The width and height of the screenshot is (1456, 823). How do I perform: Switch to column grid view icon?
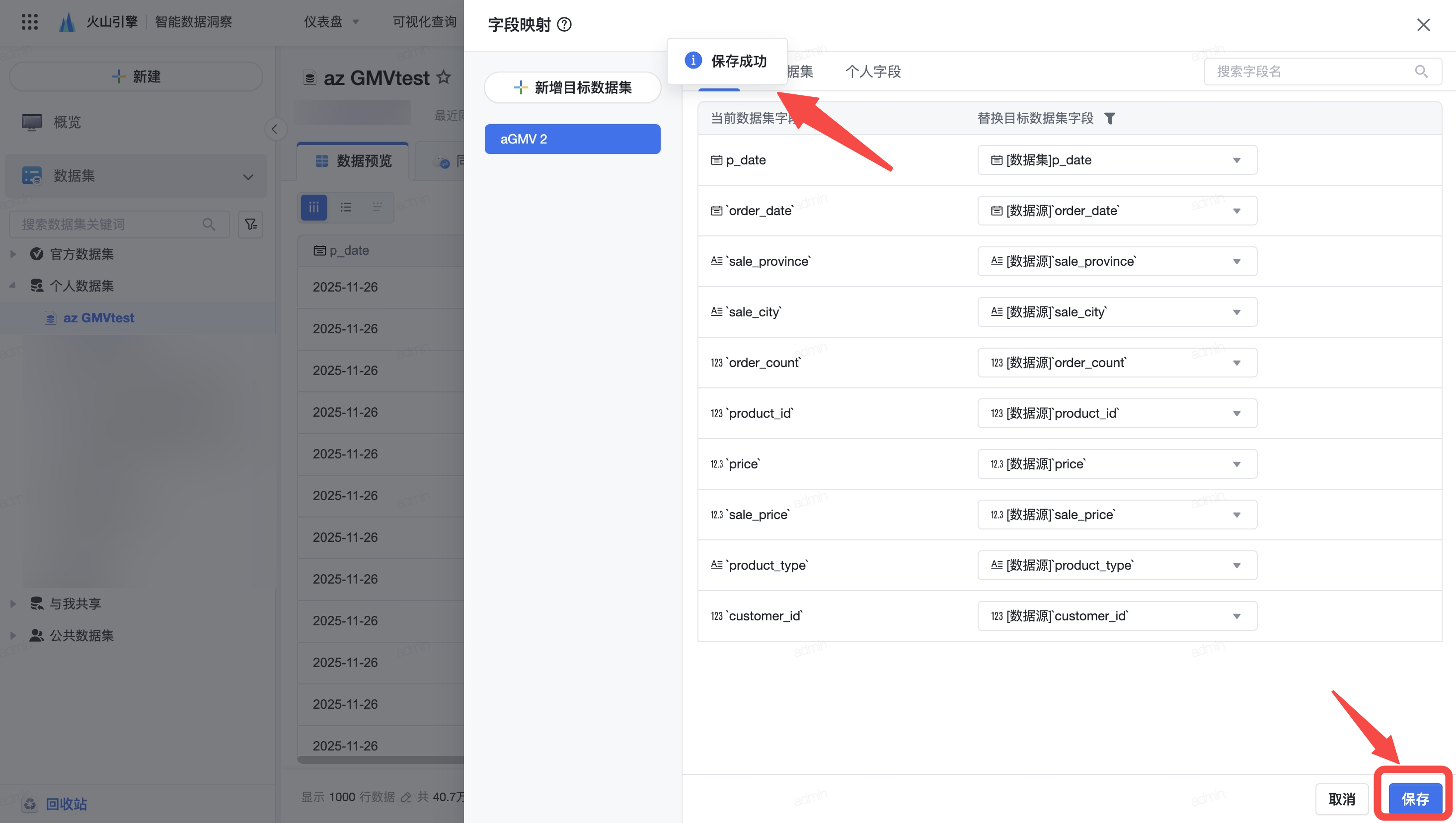click(313, 208)
